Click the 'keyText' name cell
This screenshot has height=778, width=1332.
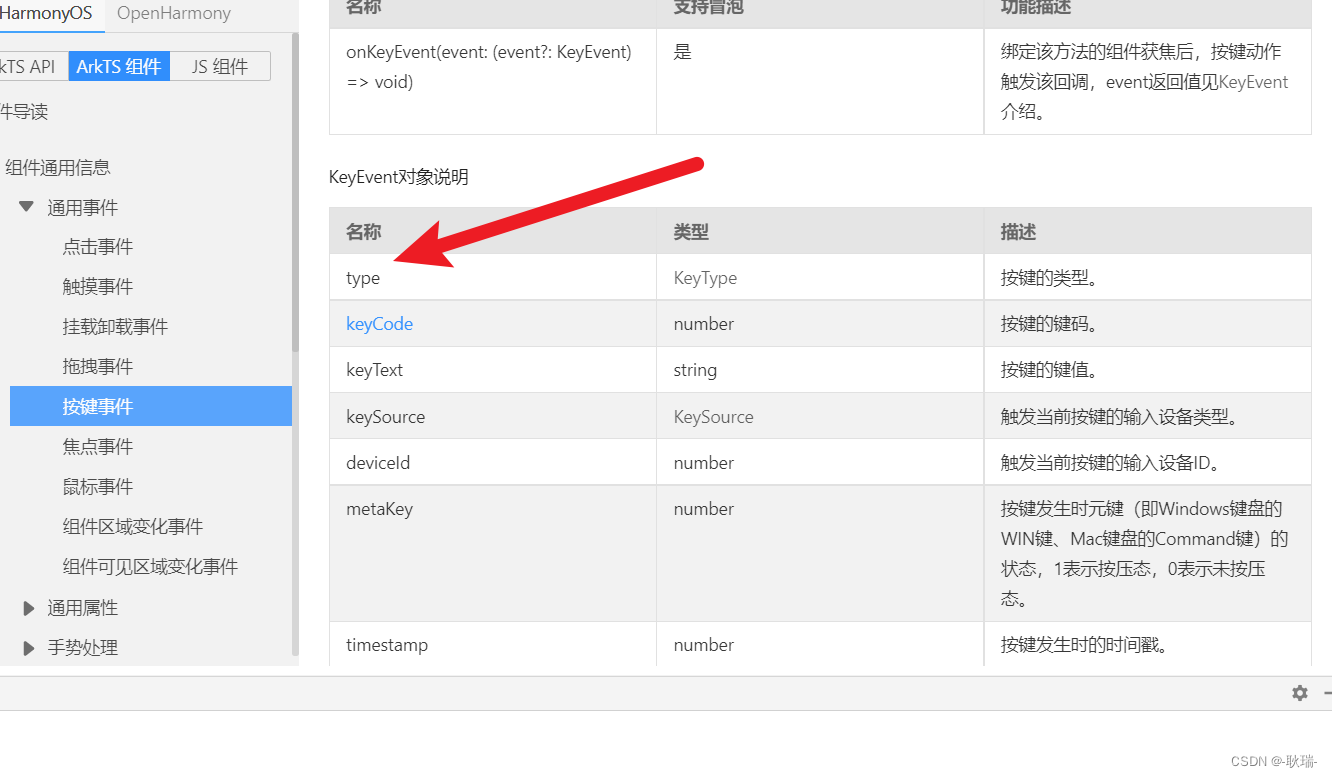[x=493, y=370]
